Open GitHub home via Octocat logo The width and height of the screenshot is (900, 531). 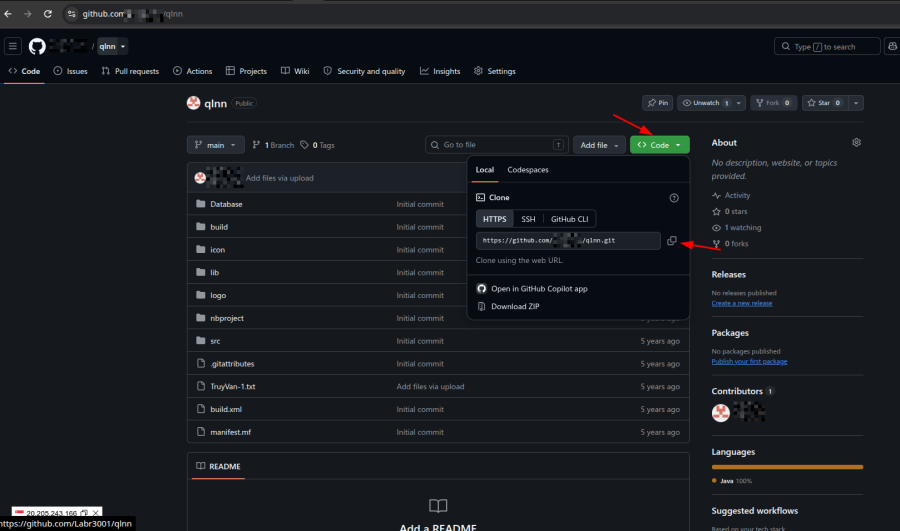click(x=37, y=46)
